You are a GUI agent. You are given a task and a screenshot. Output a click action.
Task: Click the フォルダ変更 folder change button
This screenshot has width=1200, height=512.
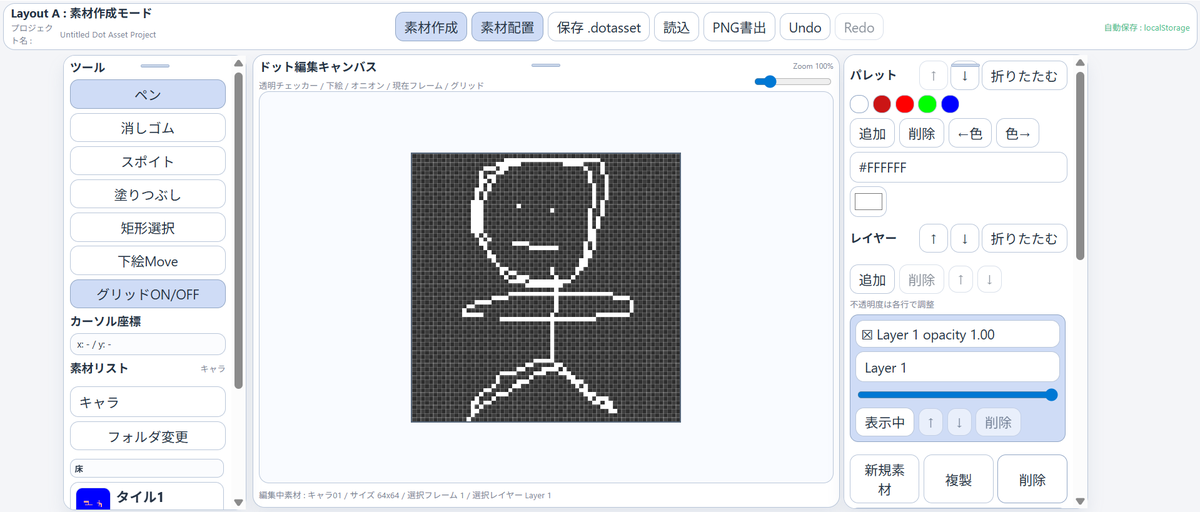click(148, 436)
